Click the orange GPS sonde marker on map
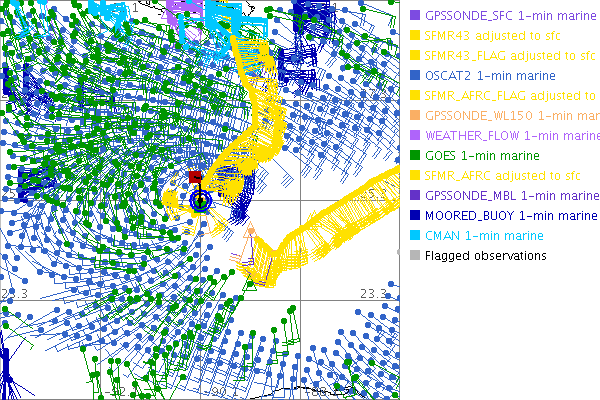This screenshot has width=600, height=400. coord(251,231)
